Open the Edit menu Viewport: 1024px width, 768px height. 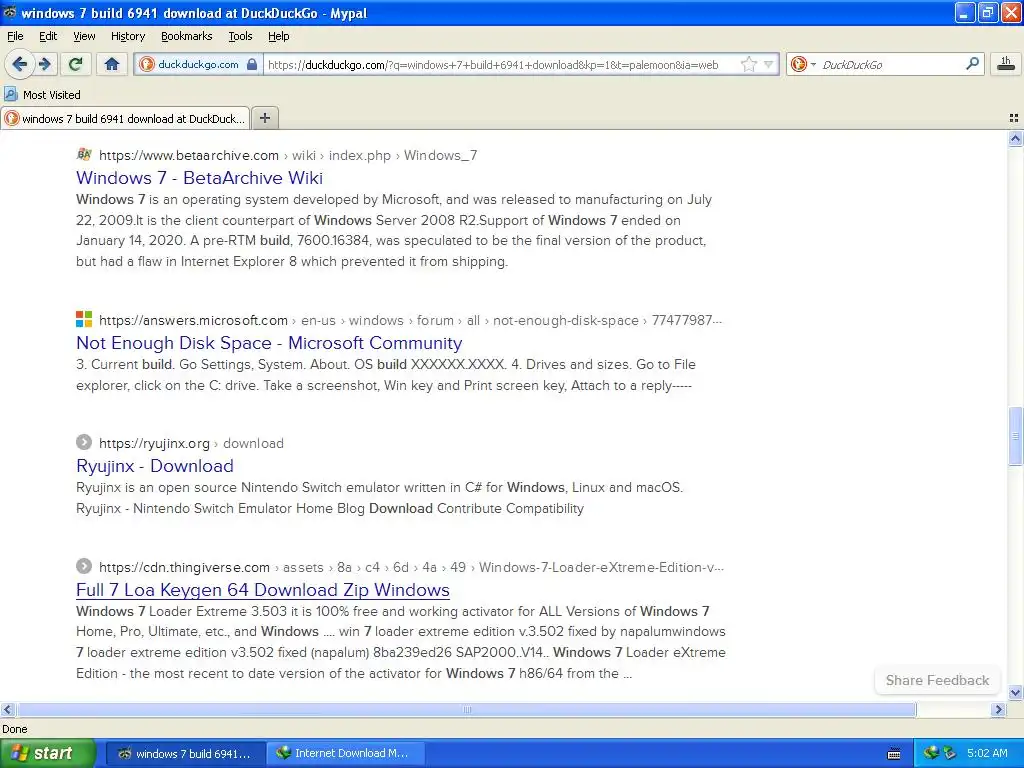(48, 37)
